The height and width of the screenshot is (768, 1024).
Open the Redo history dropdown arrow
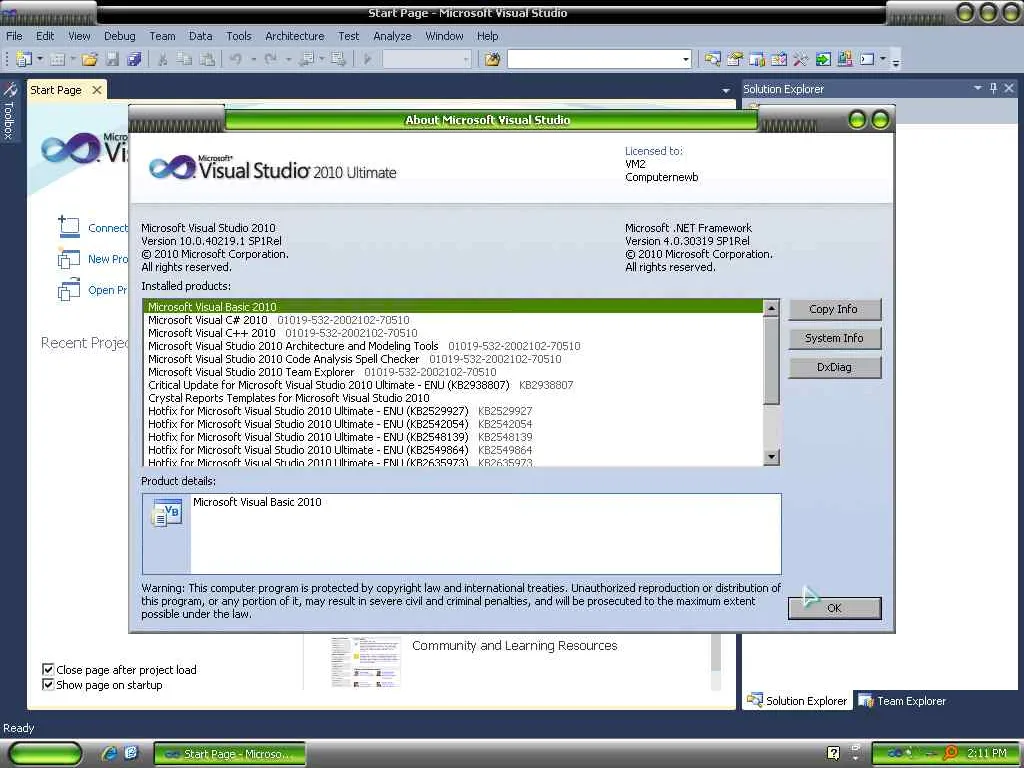click(x=288, y=59)
